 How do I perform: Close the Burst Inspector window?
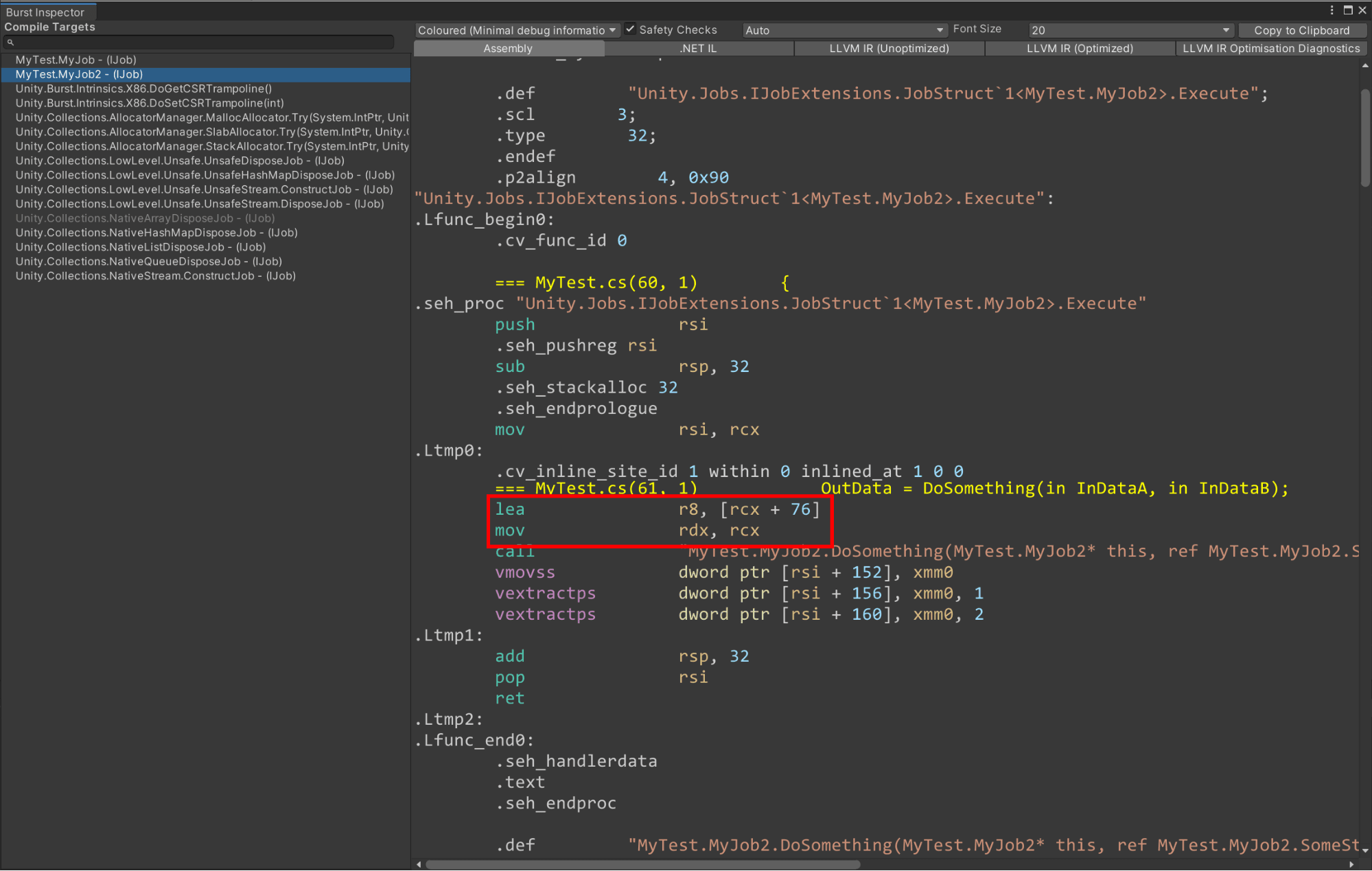pos(1362,10)
